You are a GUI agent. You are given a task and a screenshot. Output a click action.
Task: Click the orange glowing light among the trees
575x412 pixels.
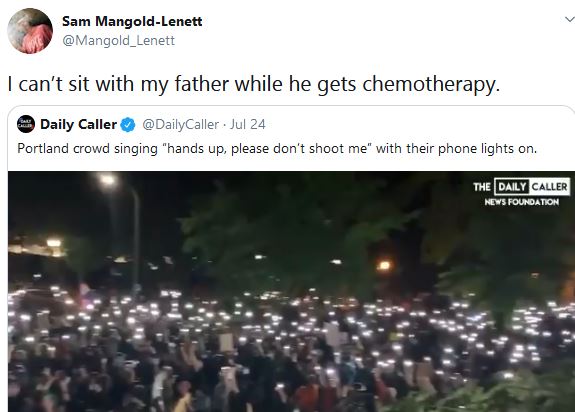[384, 265]
